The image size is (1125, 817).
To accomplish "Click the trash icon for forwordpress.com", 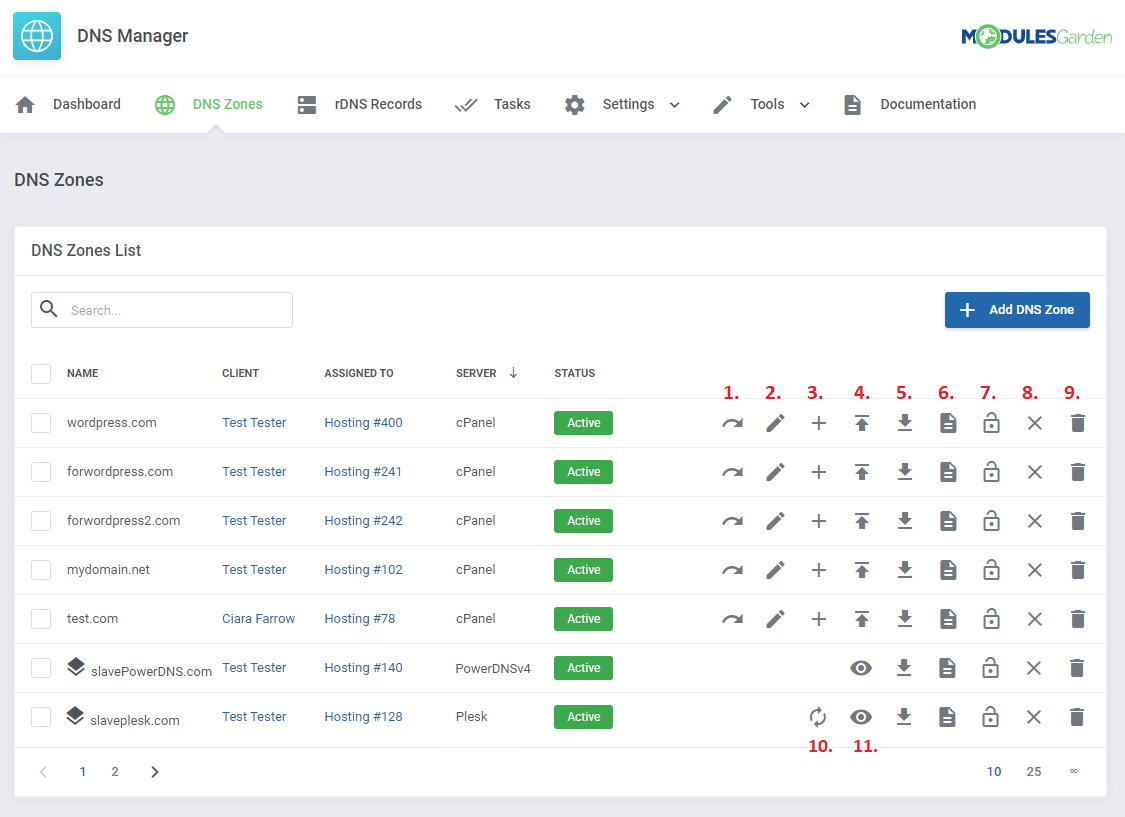I will click(x=1077, y=472).
